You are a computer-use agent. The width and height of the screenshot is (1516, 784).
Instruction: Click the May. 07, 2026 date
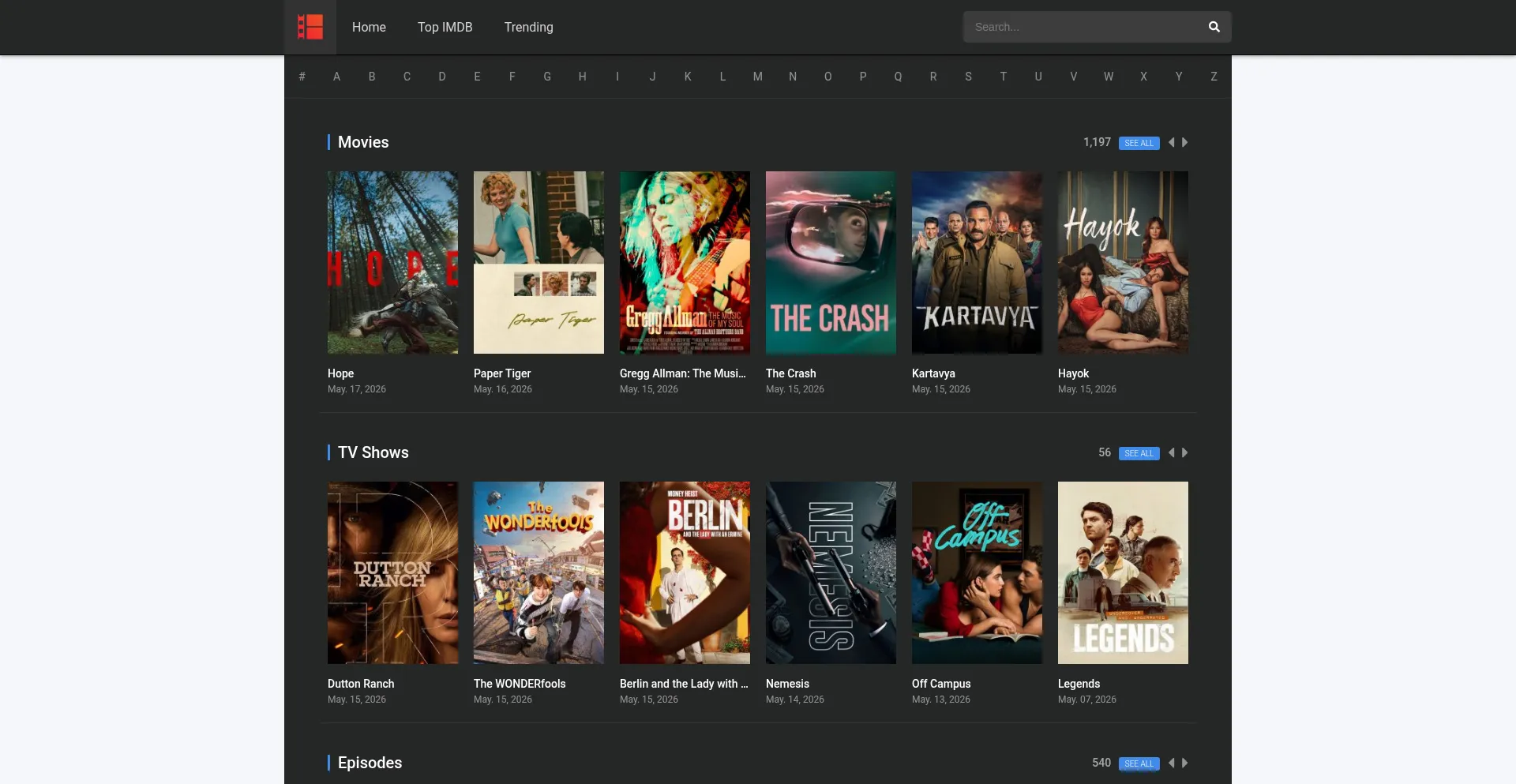pos(1087,700)
